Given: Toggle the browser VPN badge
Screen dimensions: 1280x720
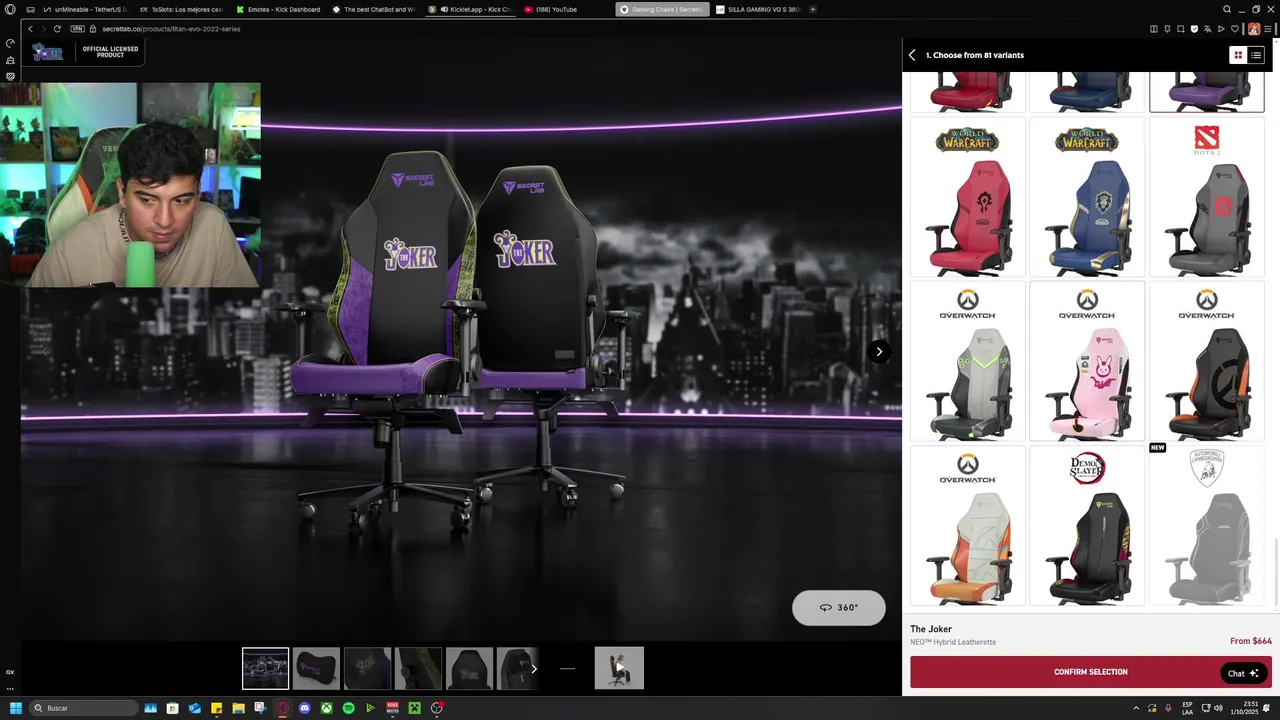Looking at the screenshot, I should (x=78, y=29).
